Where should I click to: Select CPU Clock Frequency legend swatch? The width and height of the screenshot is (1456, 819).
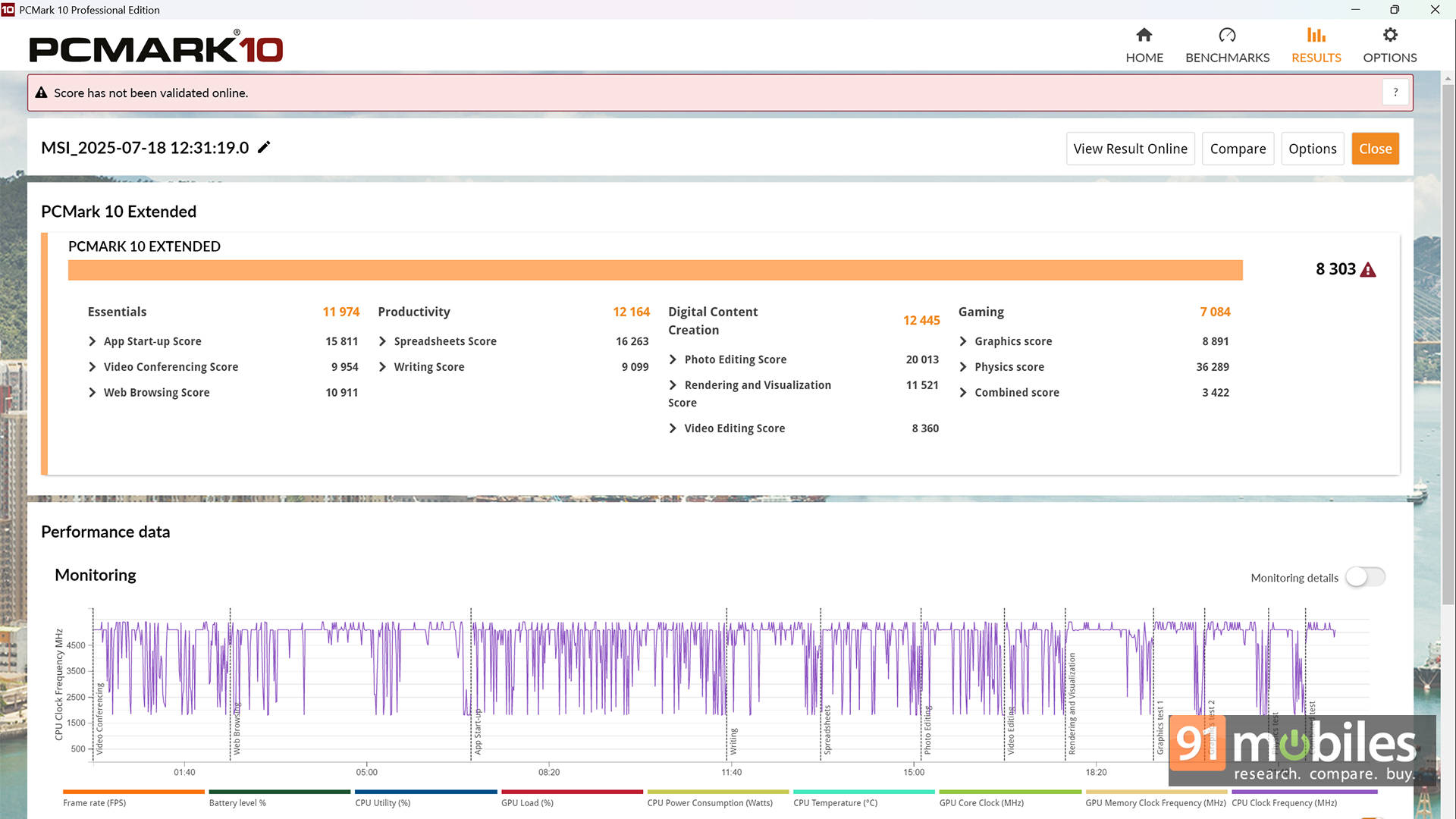click(x=1304, y=792)
